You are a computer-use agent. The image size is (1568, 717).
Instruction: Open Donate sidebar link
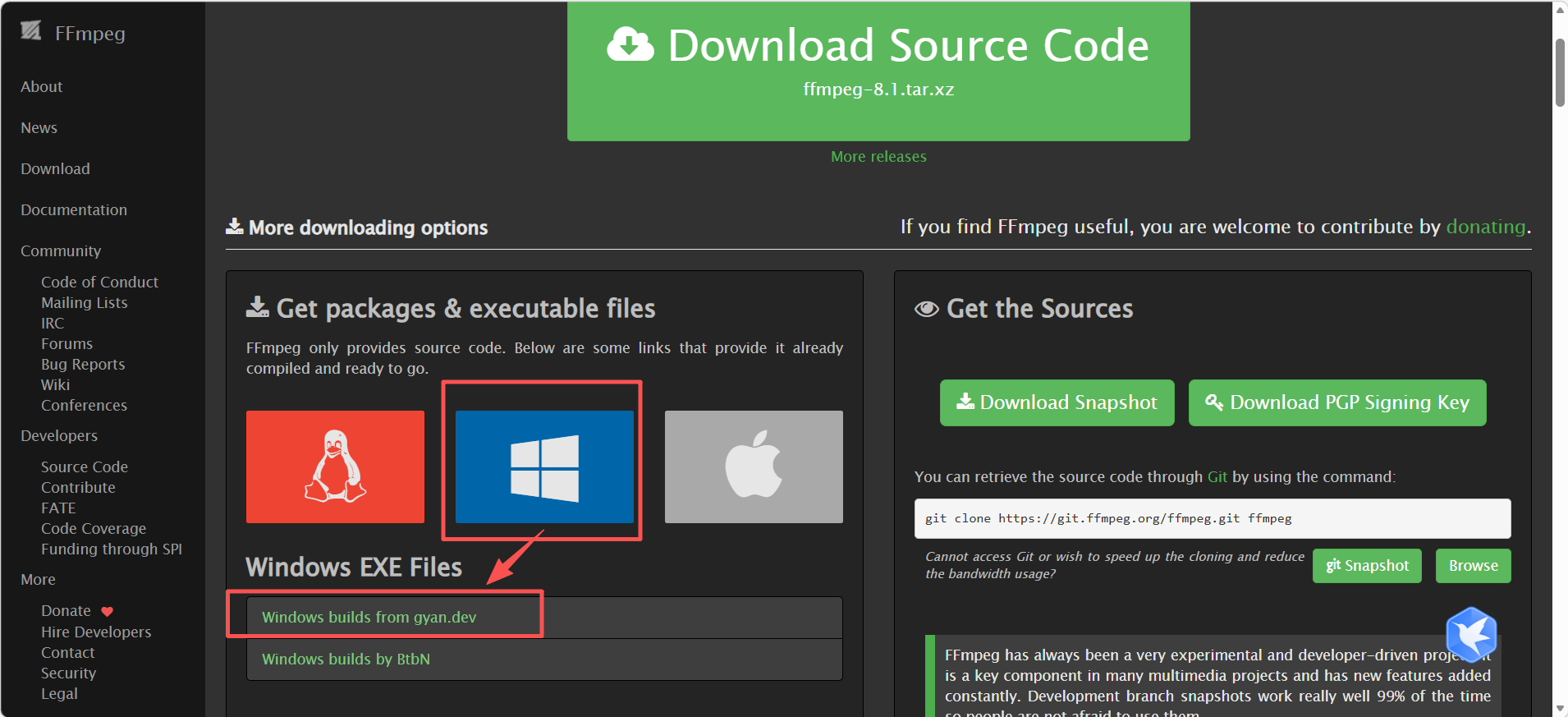(66, 611)
